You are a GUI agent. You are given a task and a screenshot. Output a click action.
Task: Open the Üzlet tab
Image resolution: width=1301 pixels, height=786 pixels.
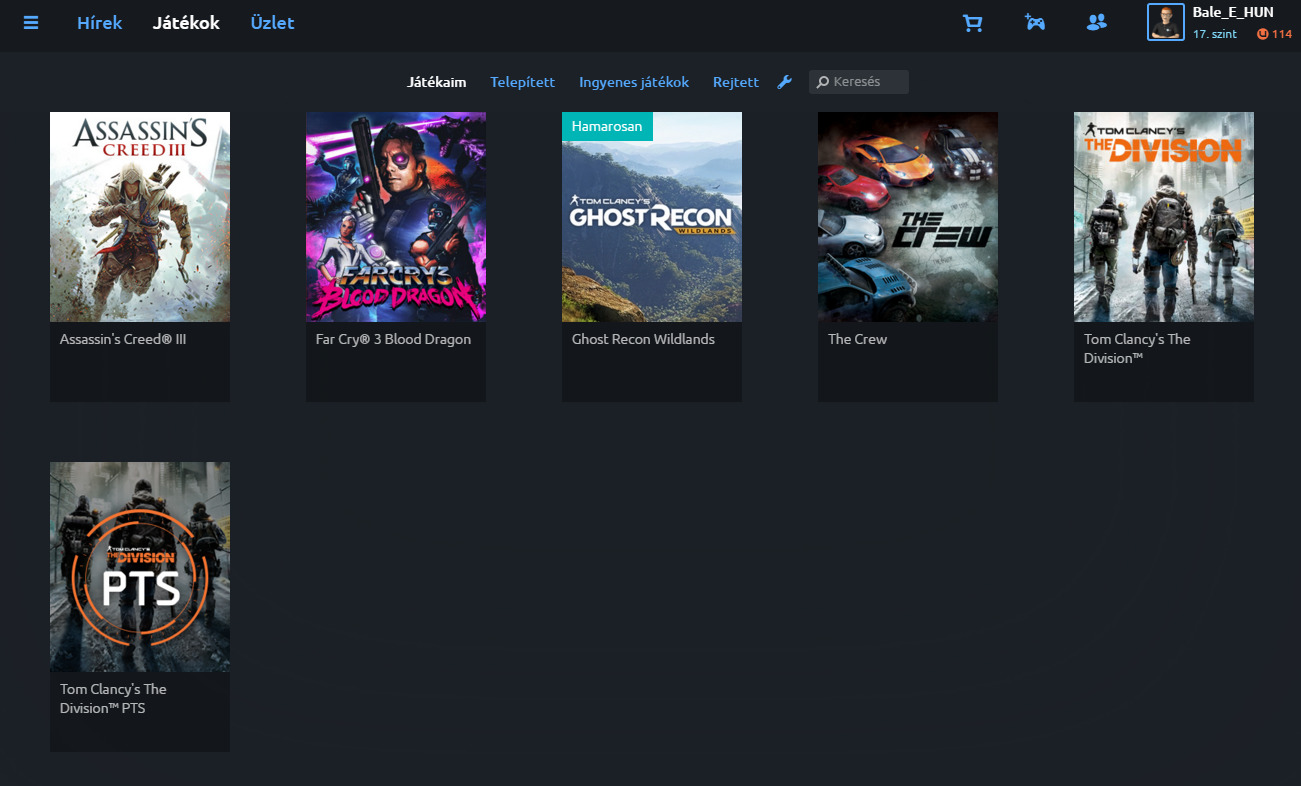pos(272,22)
